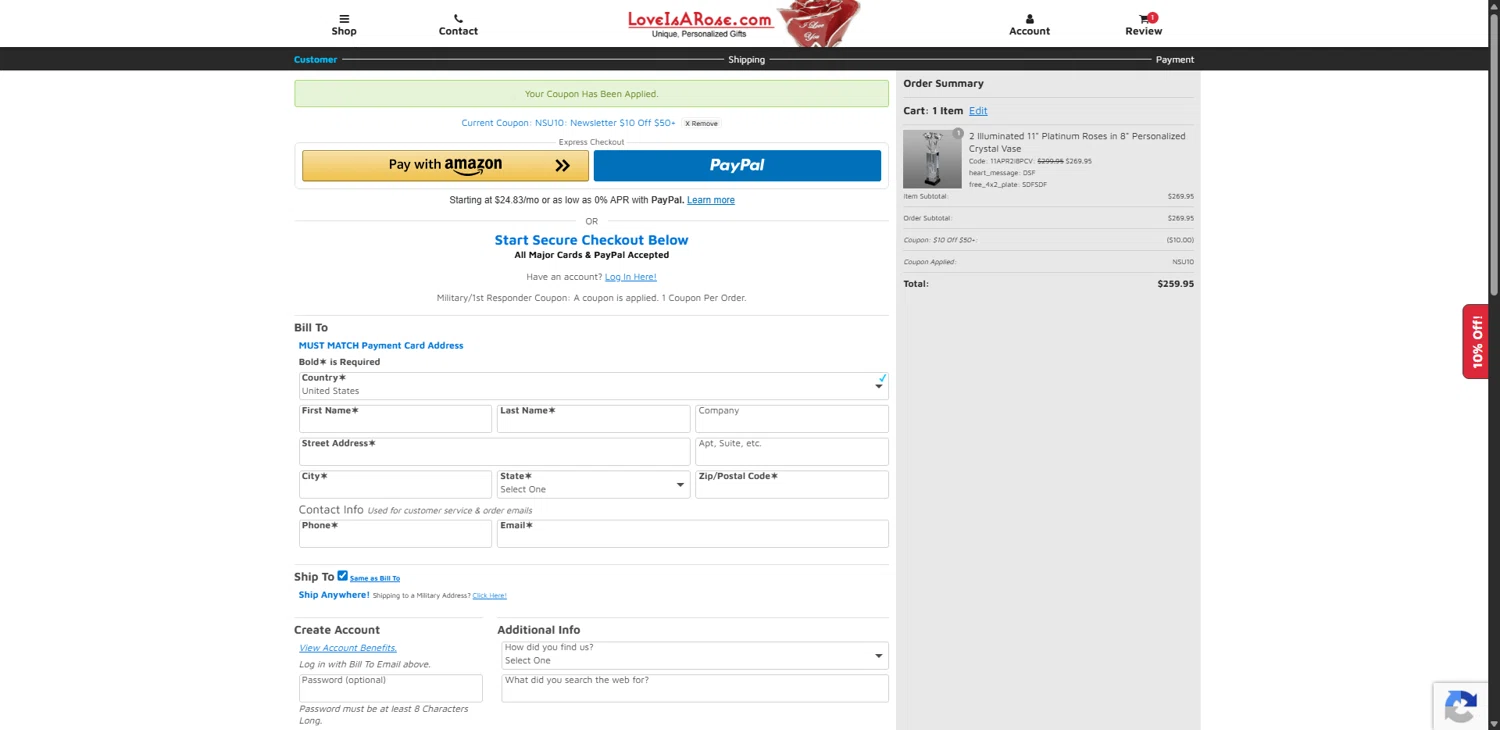The width and height of the screenshot is (1500, 730).
Task: Focus the City field
Action: tap(395, 484)
